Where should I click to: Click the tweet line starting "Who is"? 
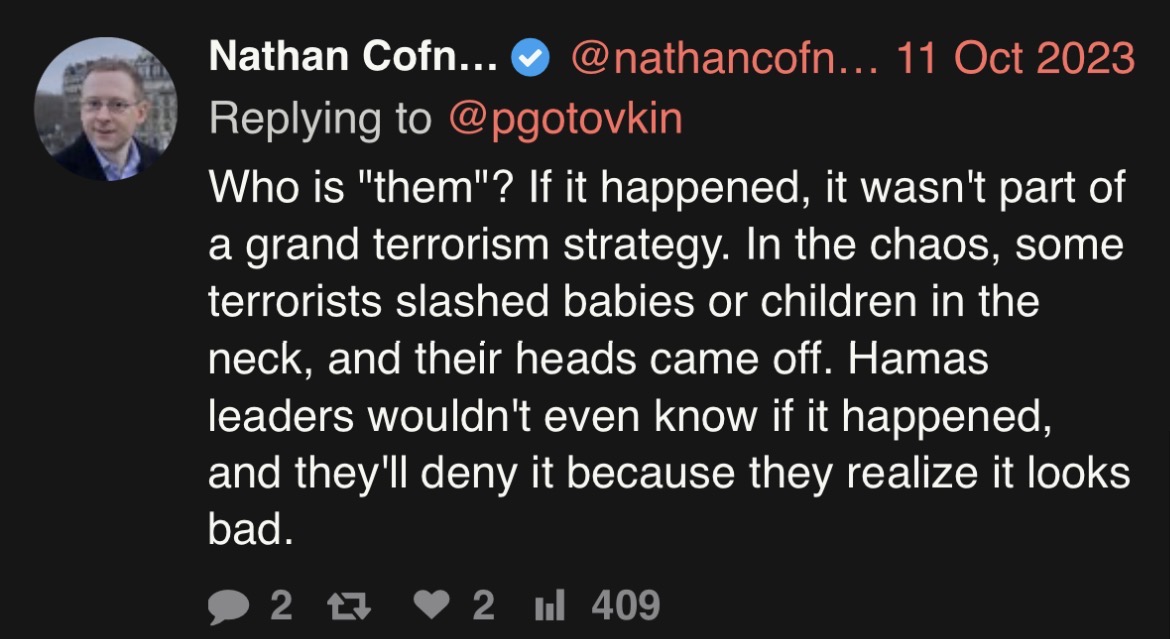click(666, 187)
